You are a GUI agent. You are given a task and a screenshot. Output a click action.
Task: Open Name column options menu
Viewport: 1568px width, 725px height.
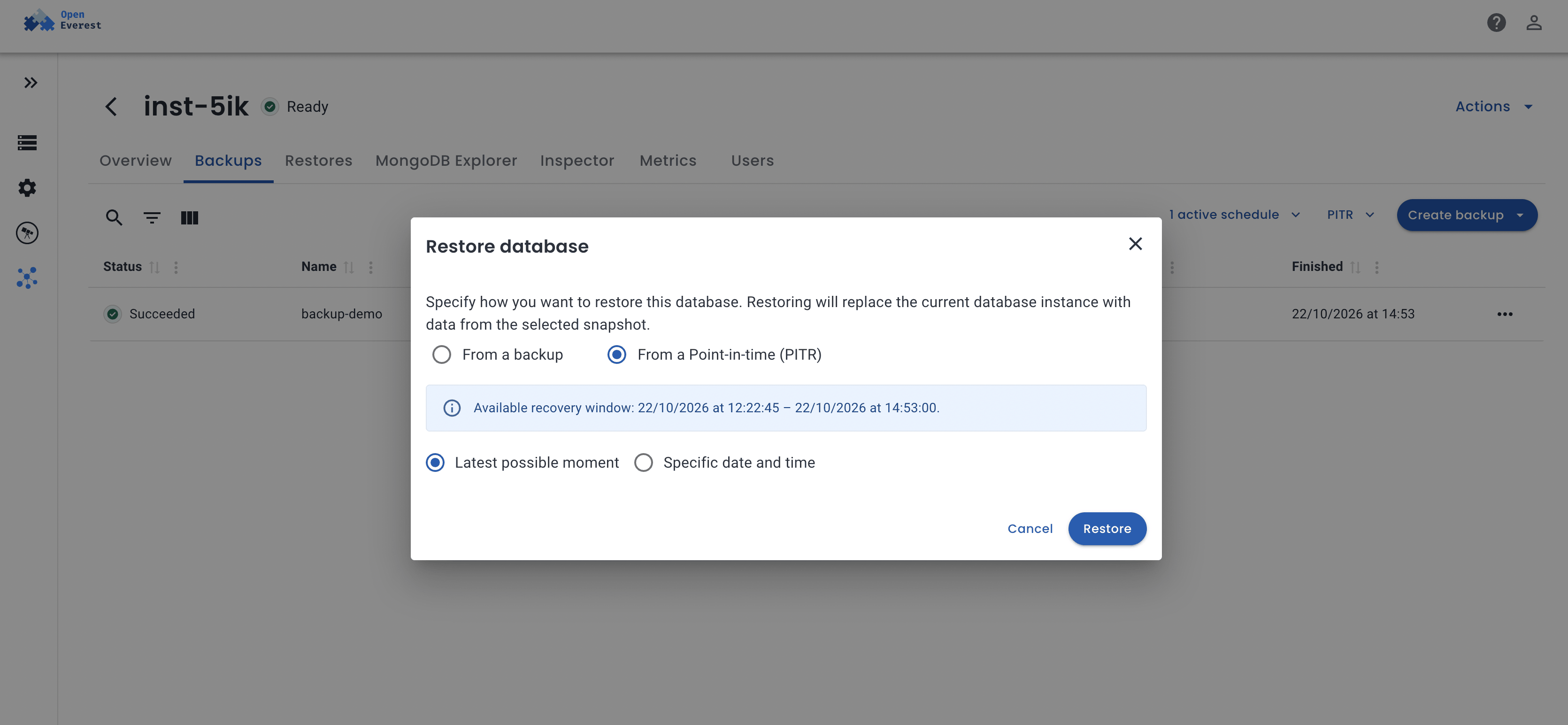tap(371, 267)
